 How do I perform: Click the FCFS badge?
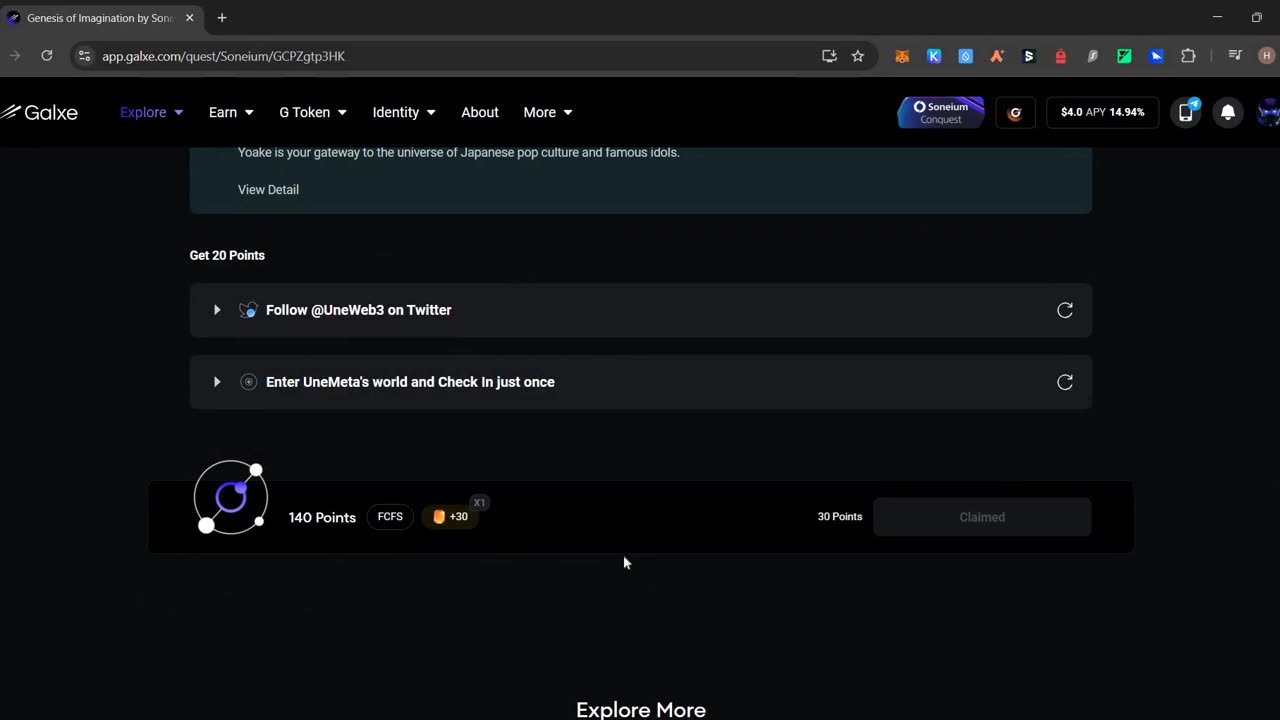click(390, 517)
